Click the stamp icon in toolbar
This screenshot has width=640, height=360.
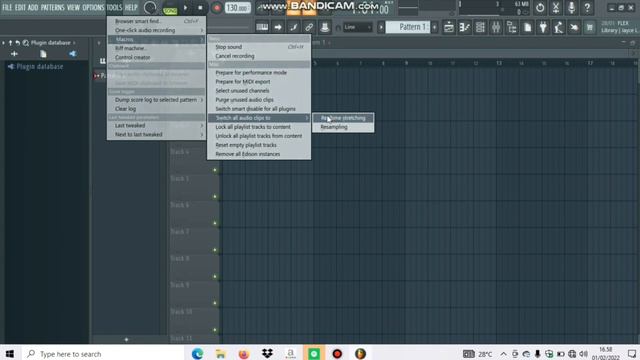point(324,27)
